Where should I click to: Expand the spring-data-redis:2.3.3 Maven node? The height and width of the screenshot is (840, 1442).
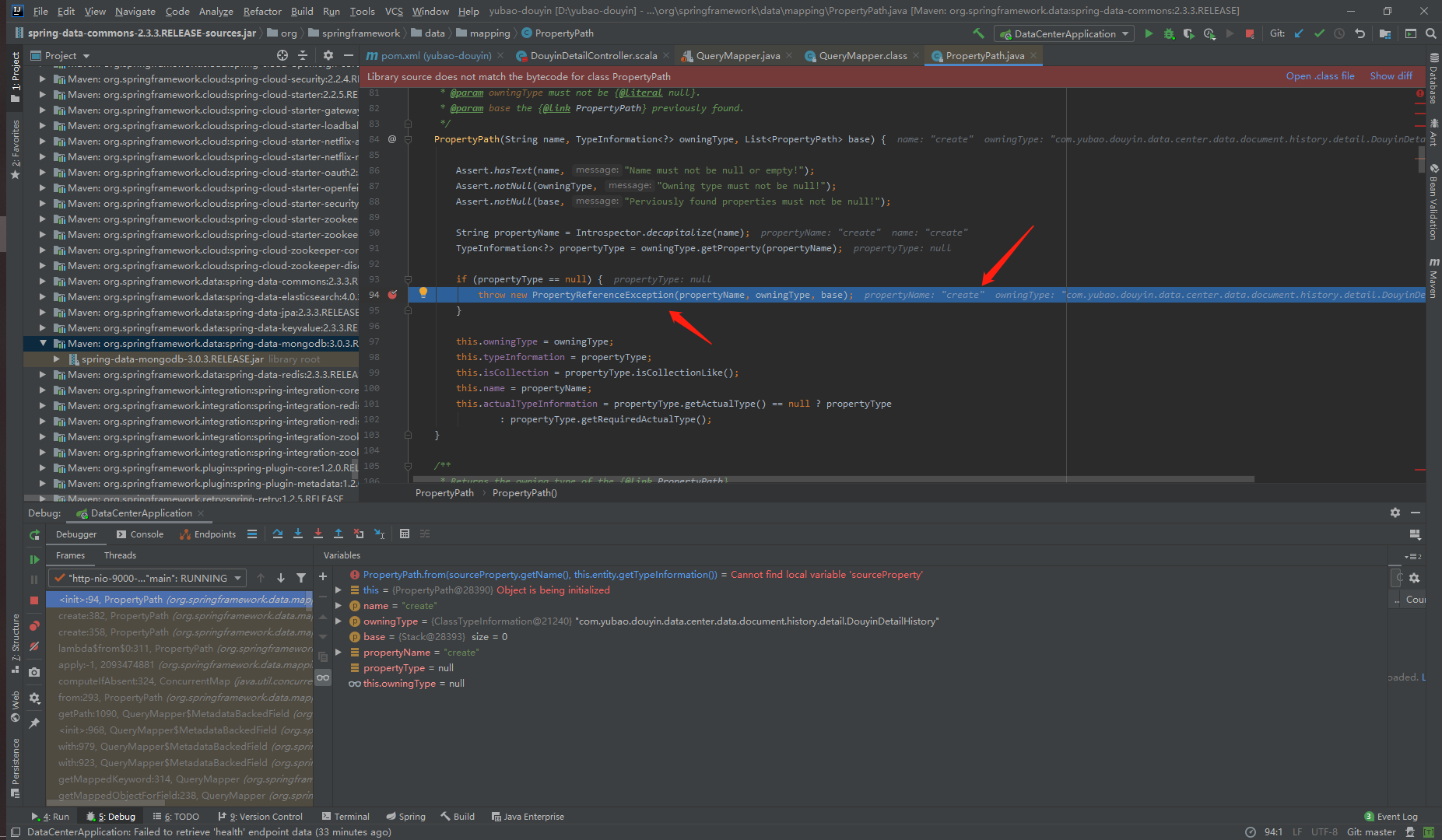pyautogui.click(x=44, y=374)
